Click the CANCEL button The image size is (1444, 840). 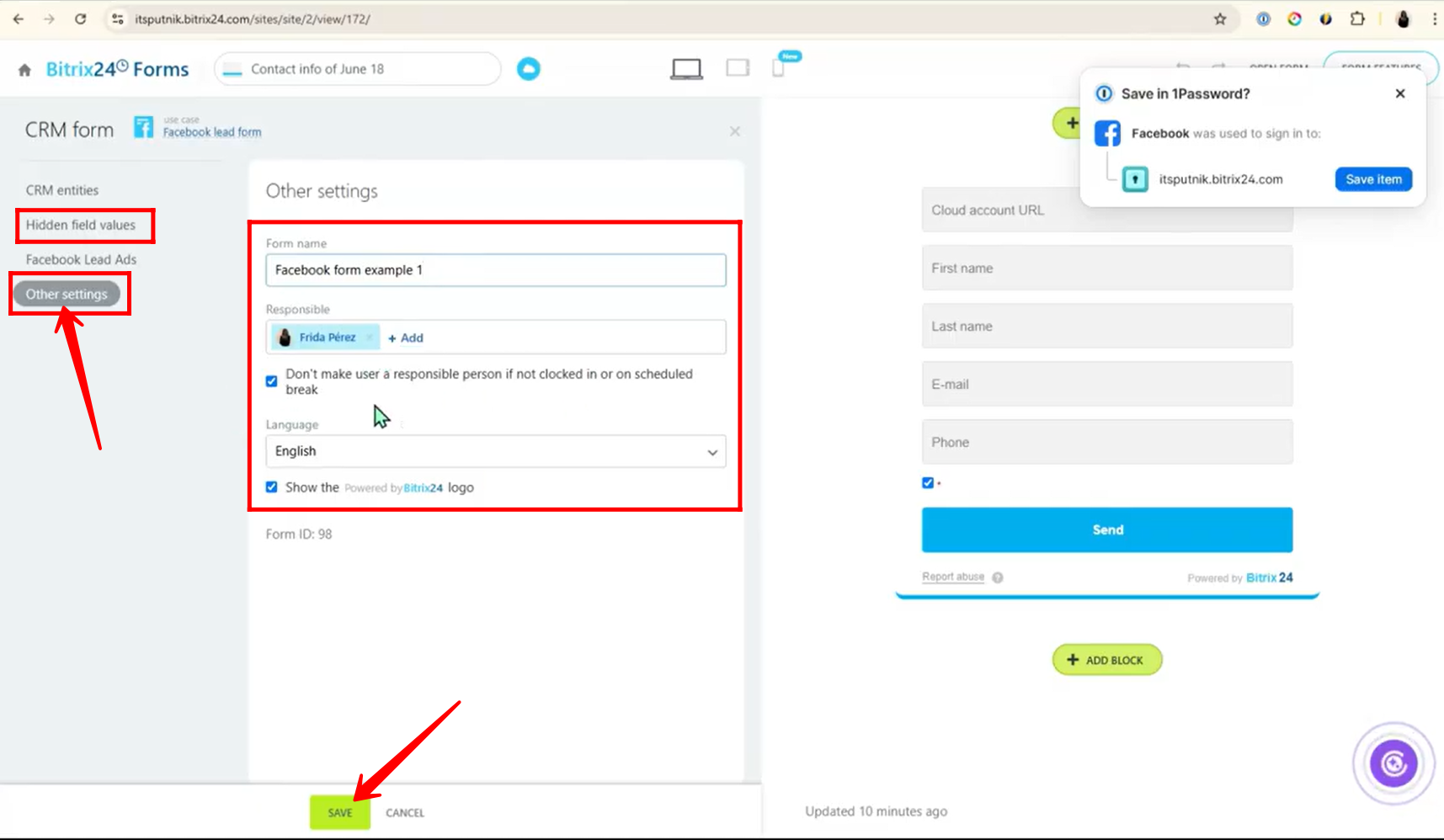(x=405, y=813)
